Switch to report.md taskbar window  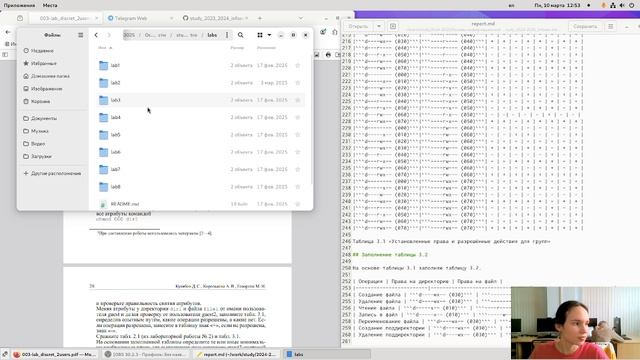coord(236,354)
